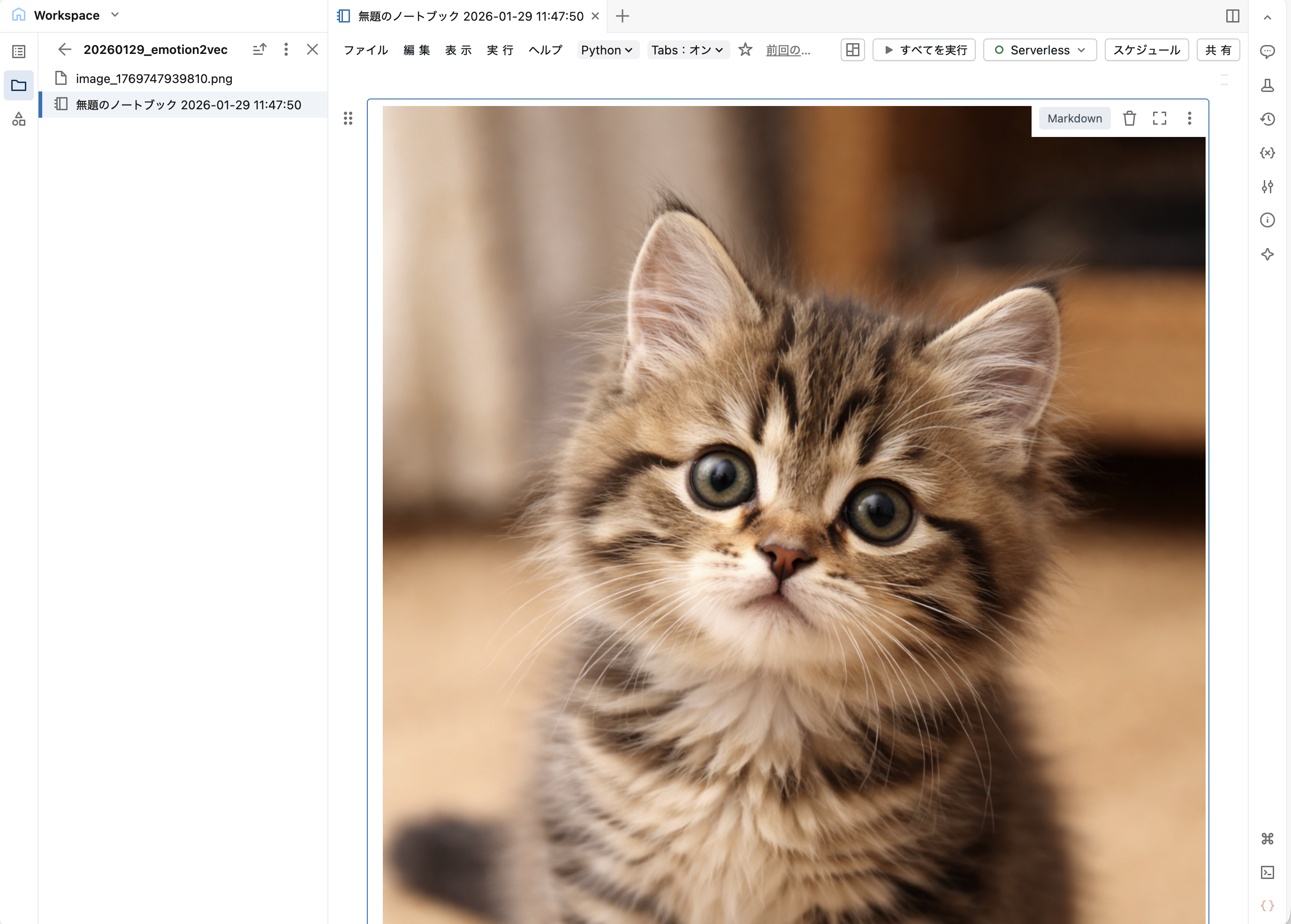Star this notebook as favorite

pyautogui.click(x=745, y=50)
